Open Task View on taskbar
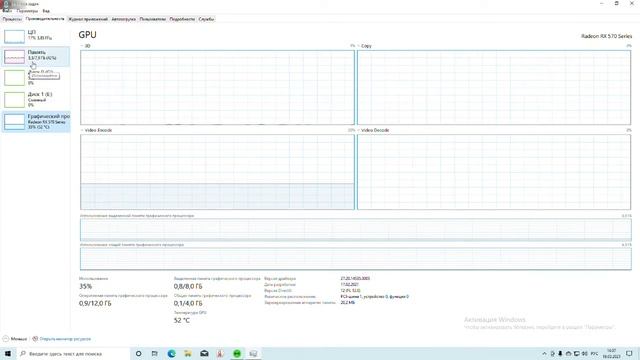Viewport: 640px width, 360px height. coord(155,353)
